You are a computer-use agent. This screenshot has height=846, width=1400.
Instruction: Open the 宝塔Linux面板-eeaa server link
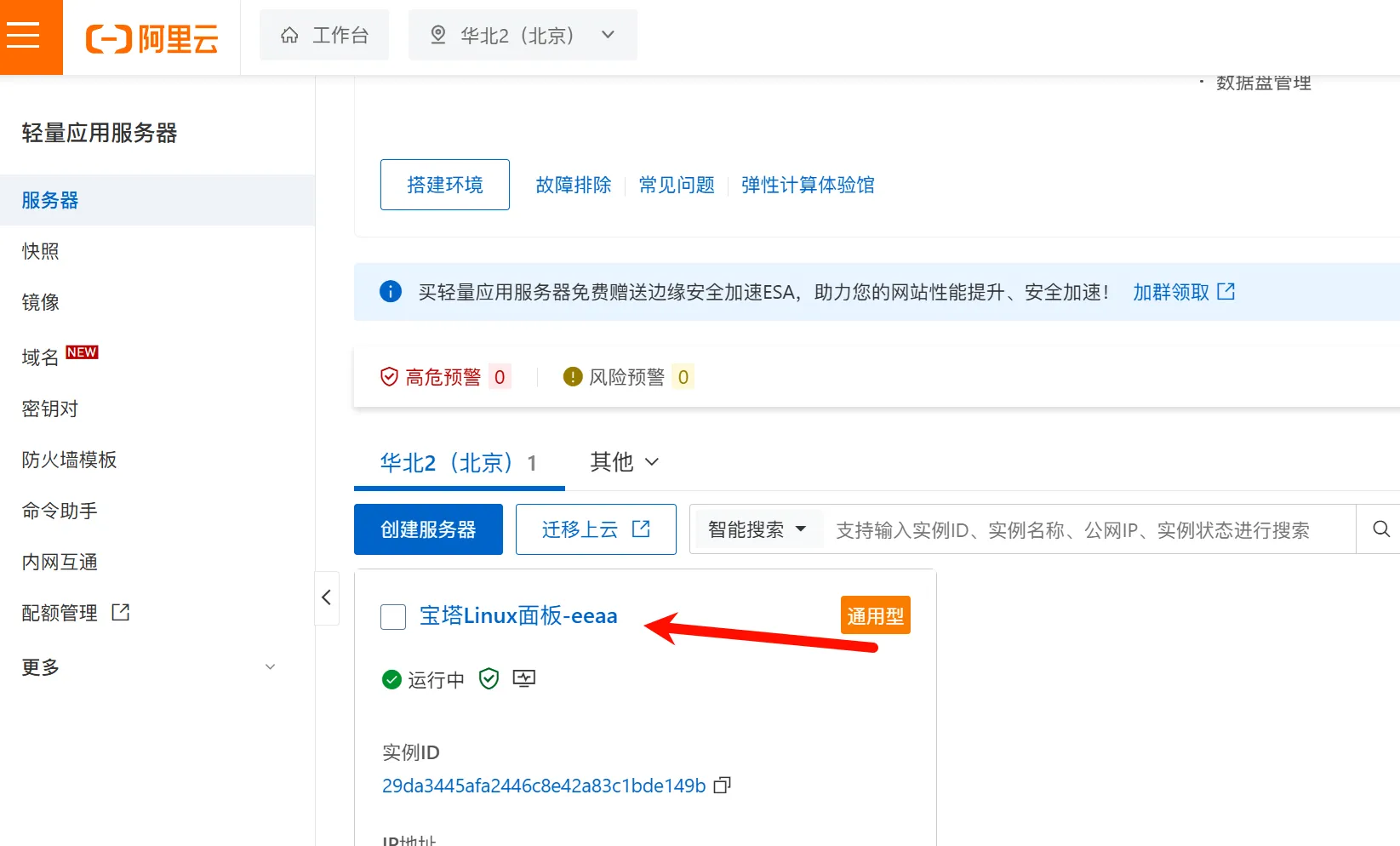click(x=518, y=616)
